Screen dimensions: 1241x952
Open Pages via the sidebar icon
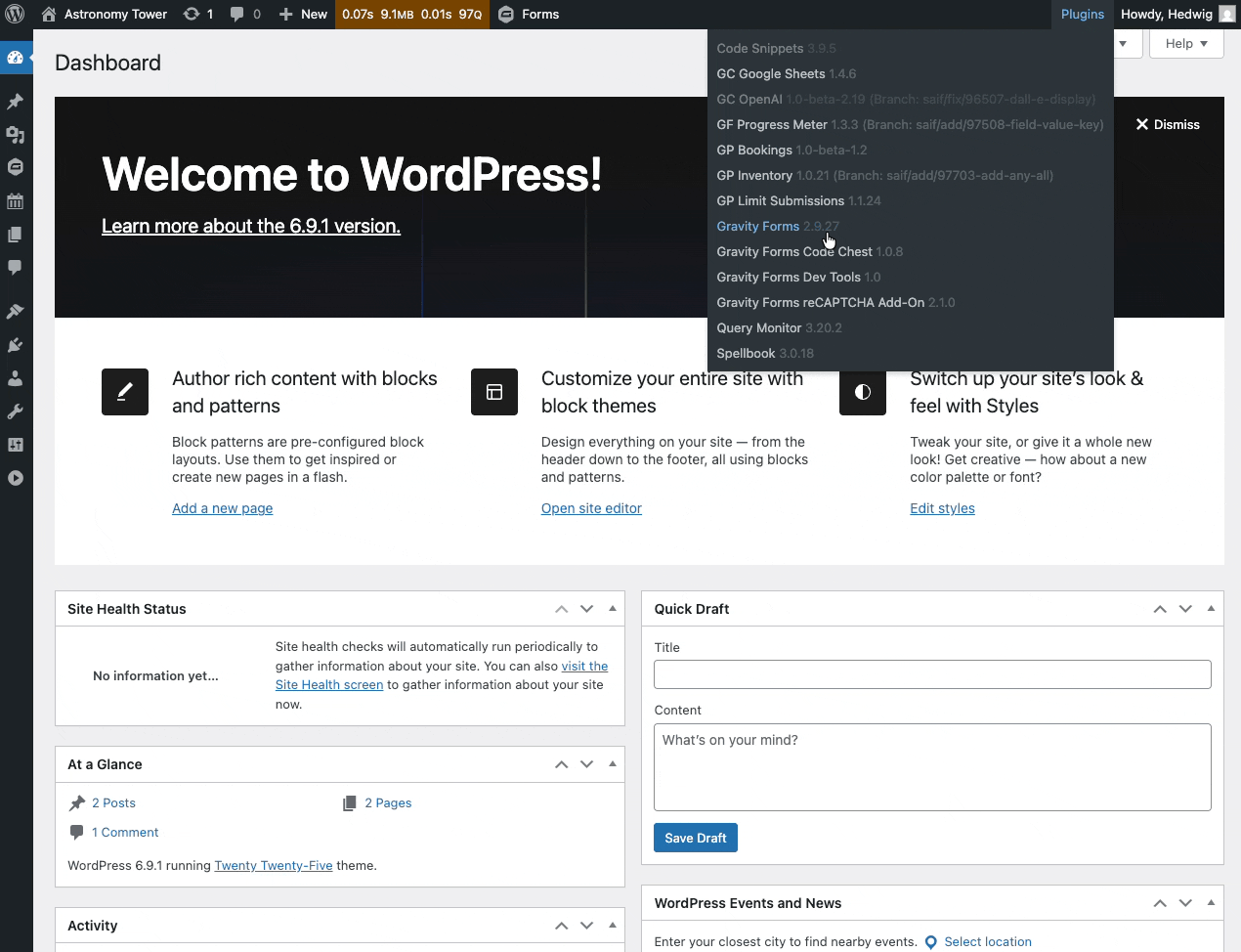[15, 235]
